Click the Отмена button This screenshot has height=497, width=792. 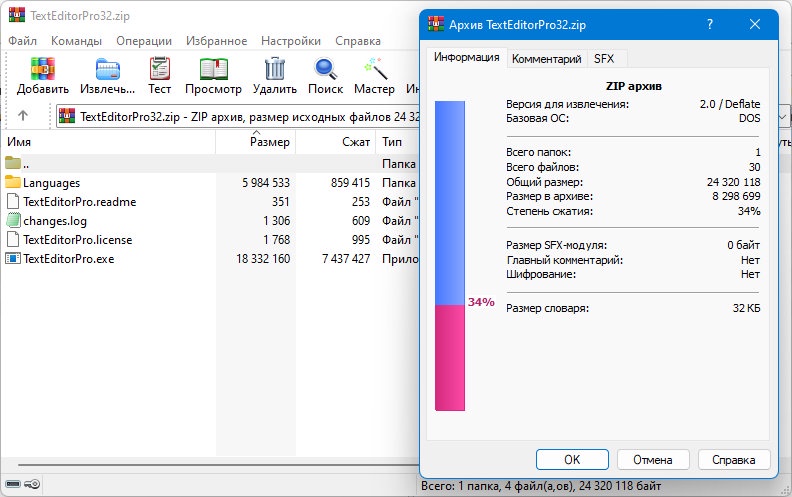[x=653, y=460]
